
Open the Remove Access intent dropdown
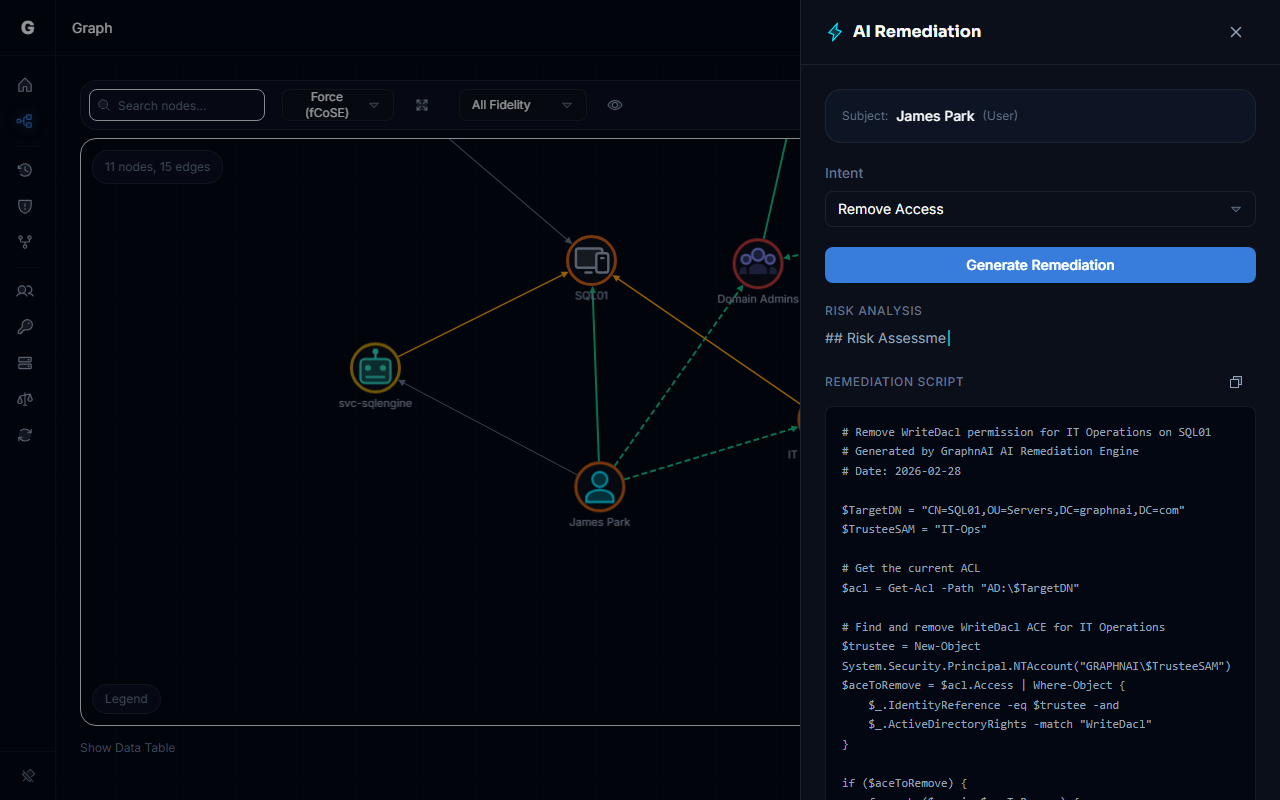(1039, 209)
